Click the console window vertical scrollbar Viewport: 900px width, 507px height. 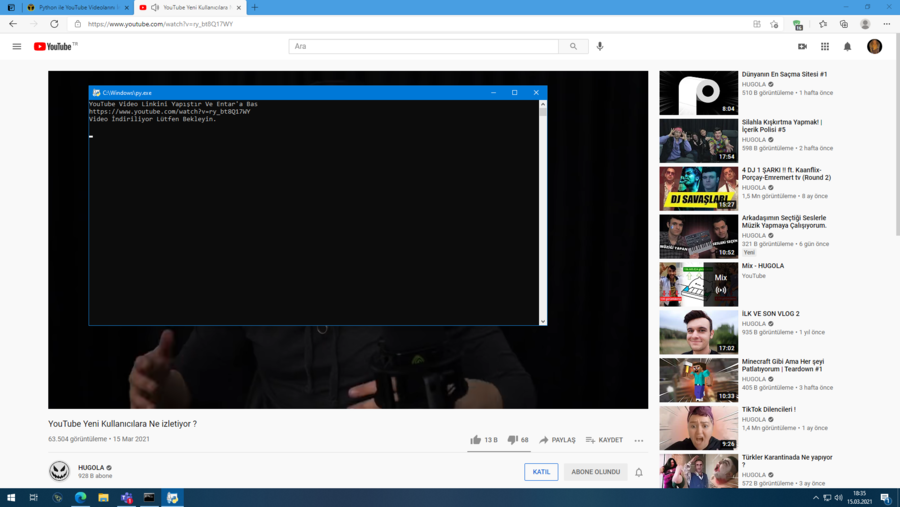point(543,212)
